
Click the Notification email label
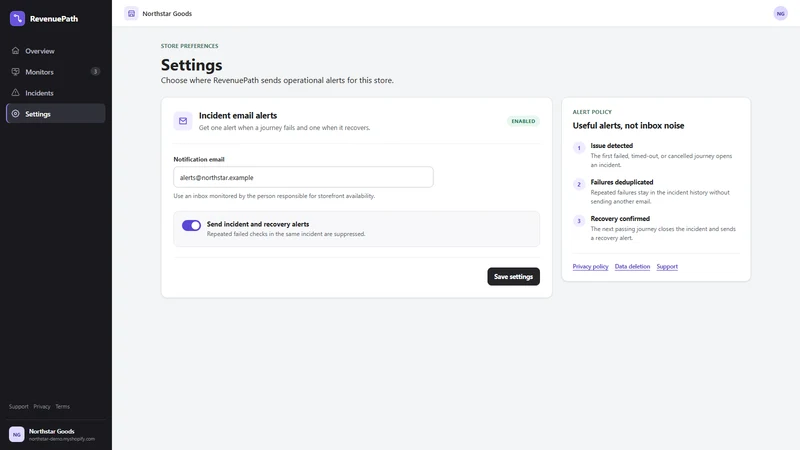(198, 159)
